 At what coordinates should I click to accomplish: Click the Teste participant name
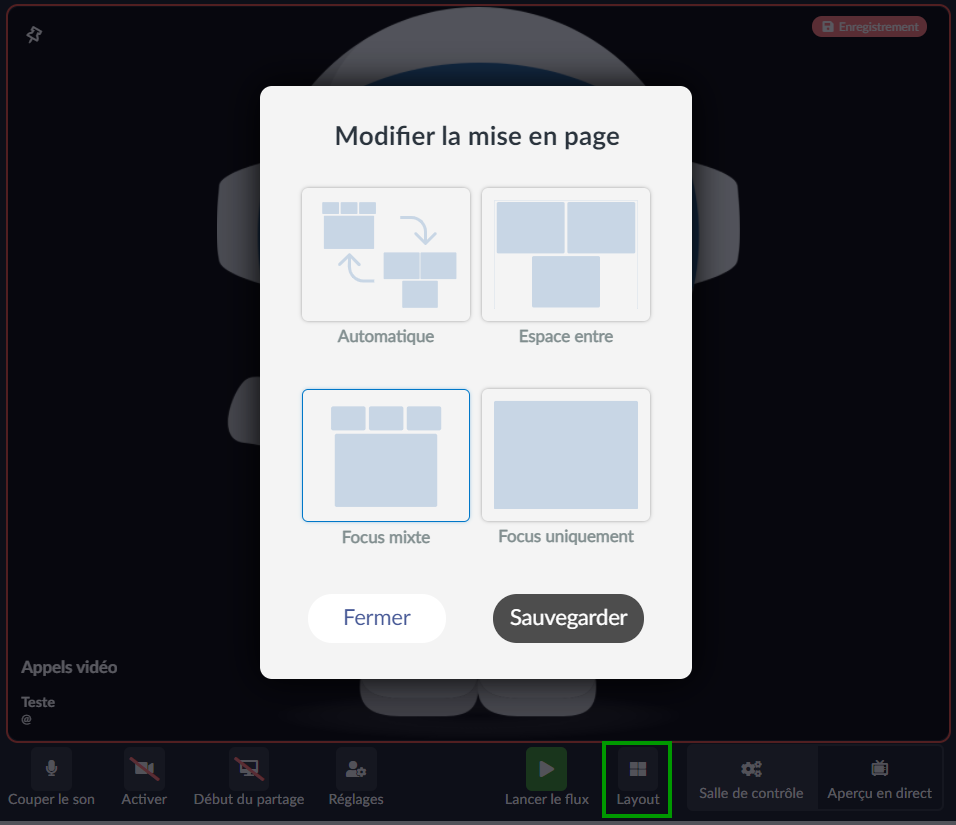point(38,702)
